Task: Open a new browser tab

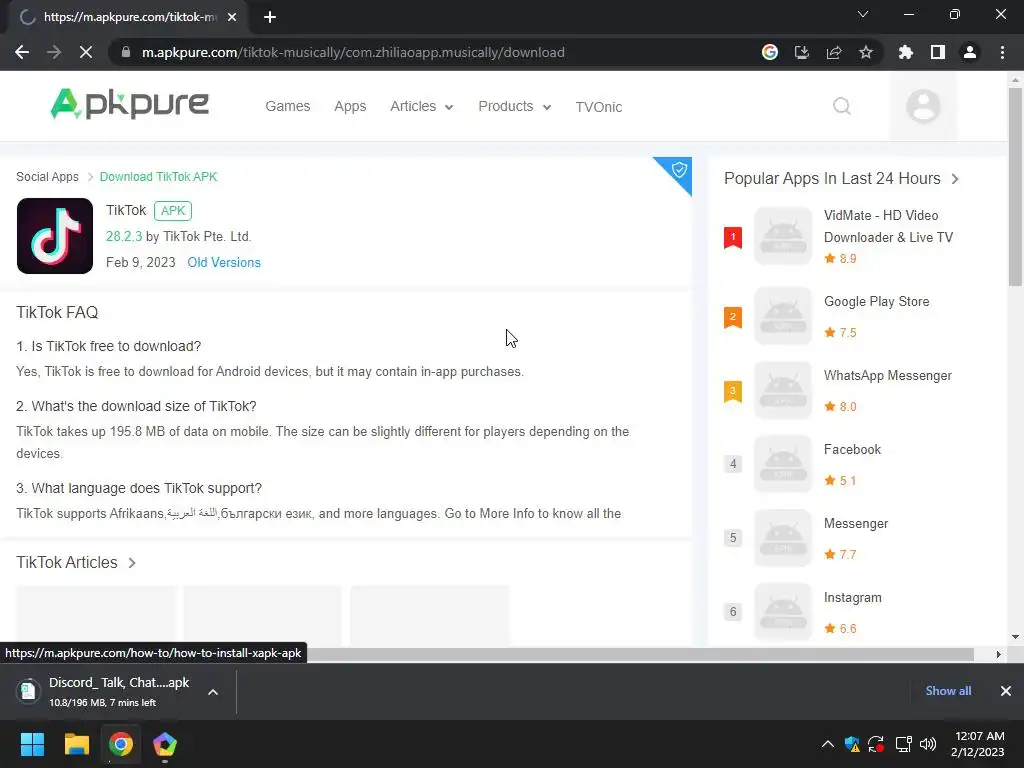Action: click(x=270, y=17)
